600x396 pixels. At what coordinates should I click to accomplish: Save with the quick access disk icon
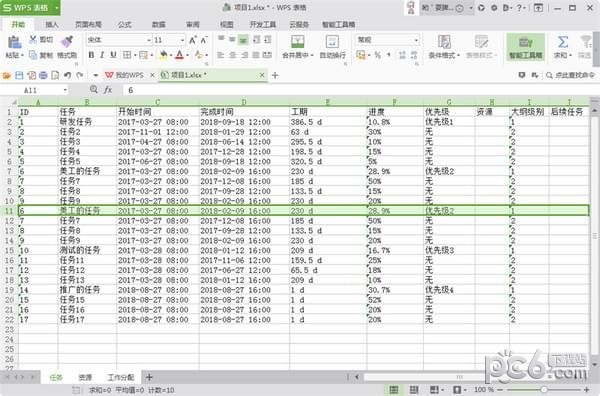[x=19, y=75]
